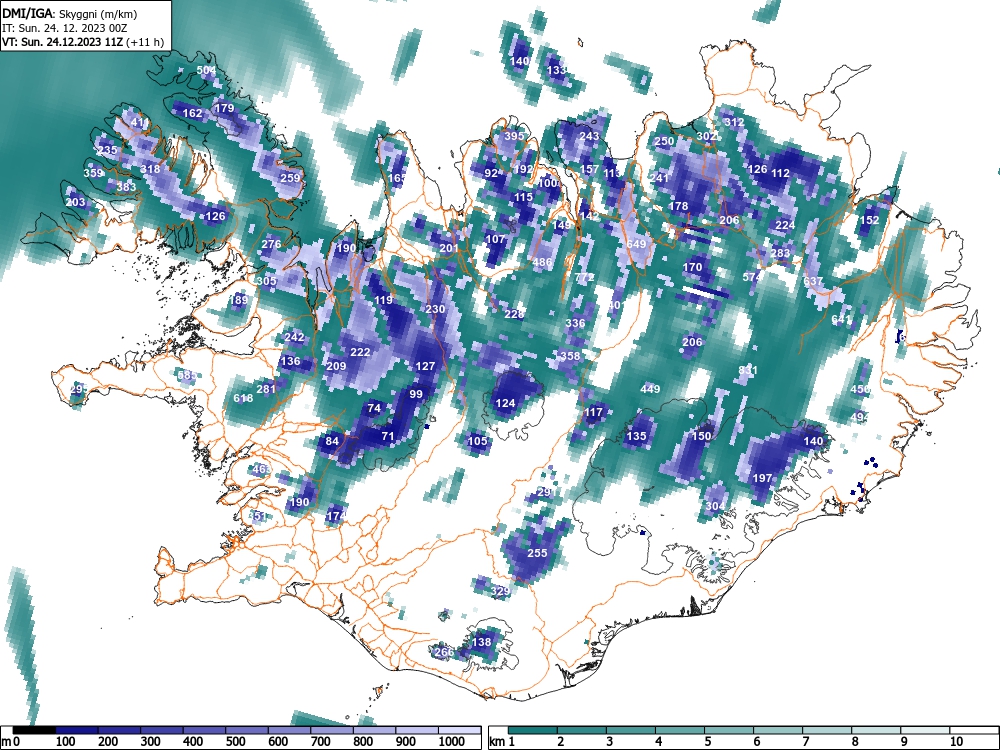Click the visibility value 304
The image size is (1000, 750).
coord(715,506)
